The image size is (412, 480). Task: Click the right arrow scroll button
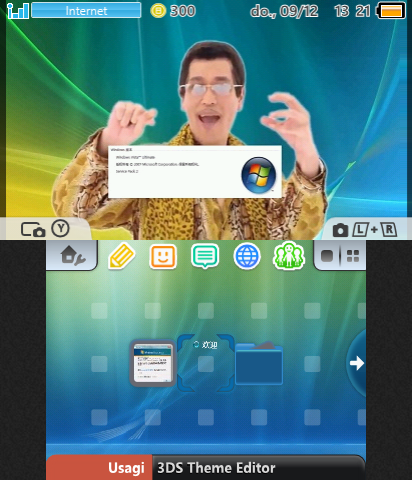click(x=357, y=363)
